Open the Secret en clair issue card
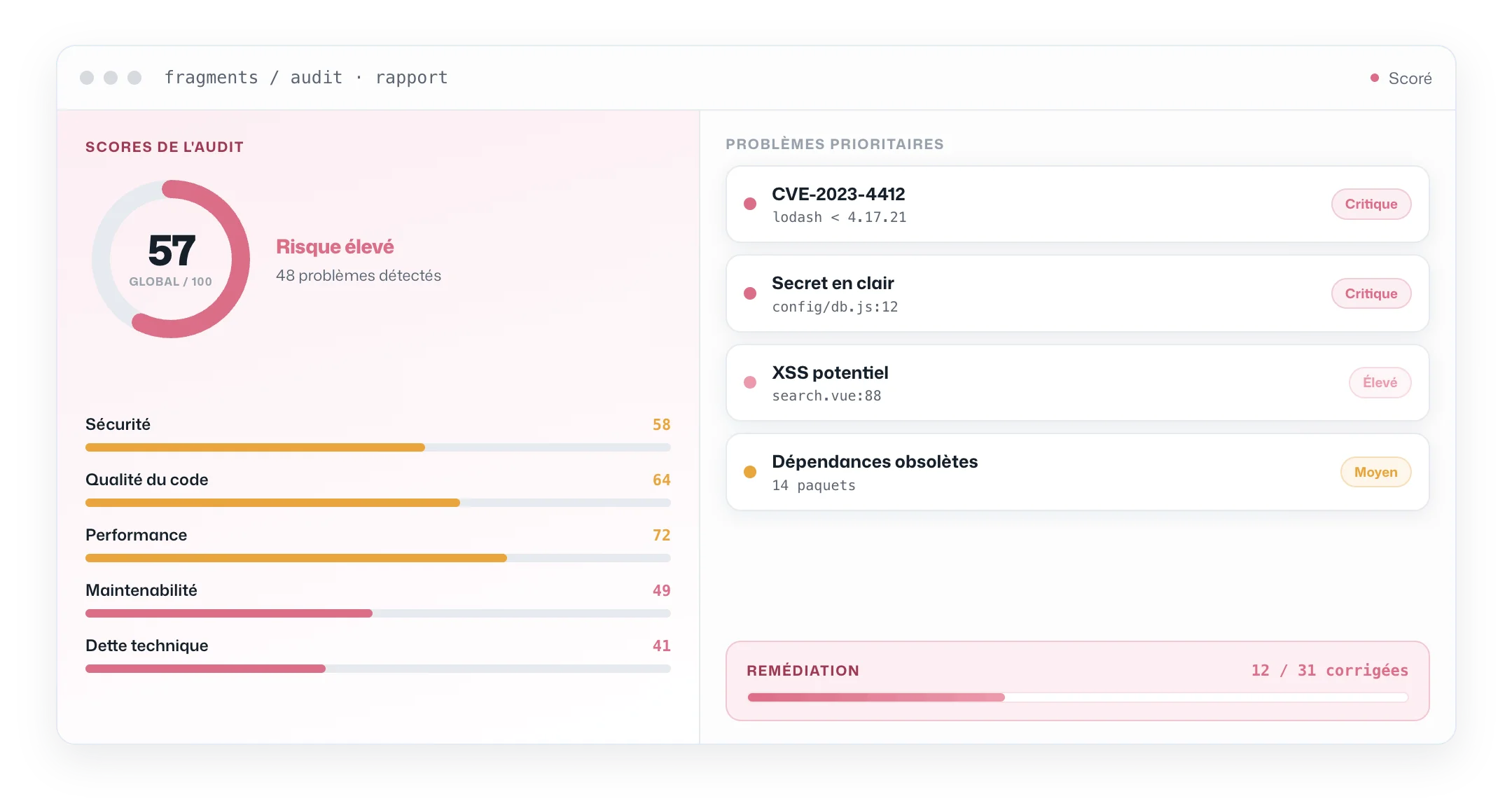Viewport: 1512px width, 801px height. (x=1077, y=293)
